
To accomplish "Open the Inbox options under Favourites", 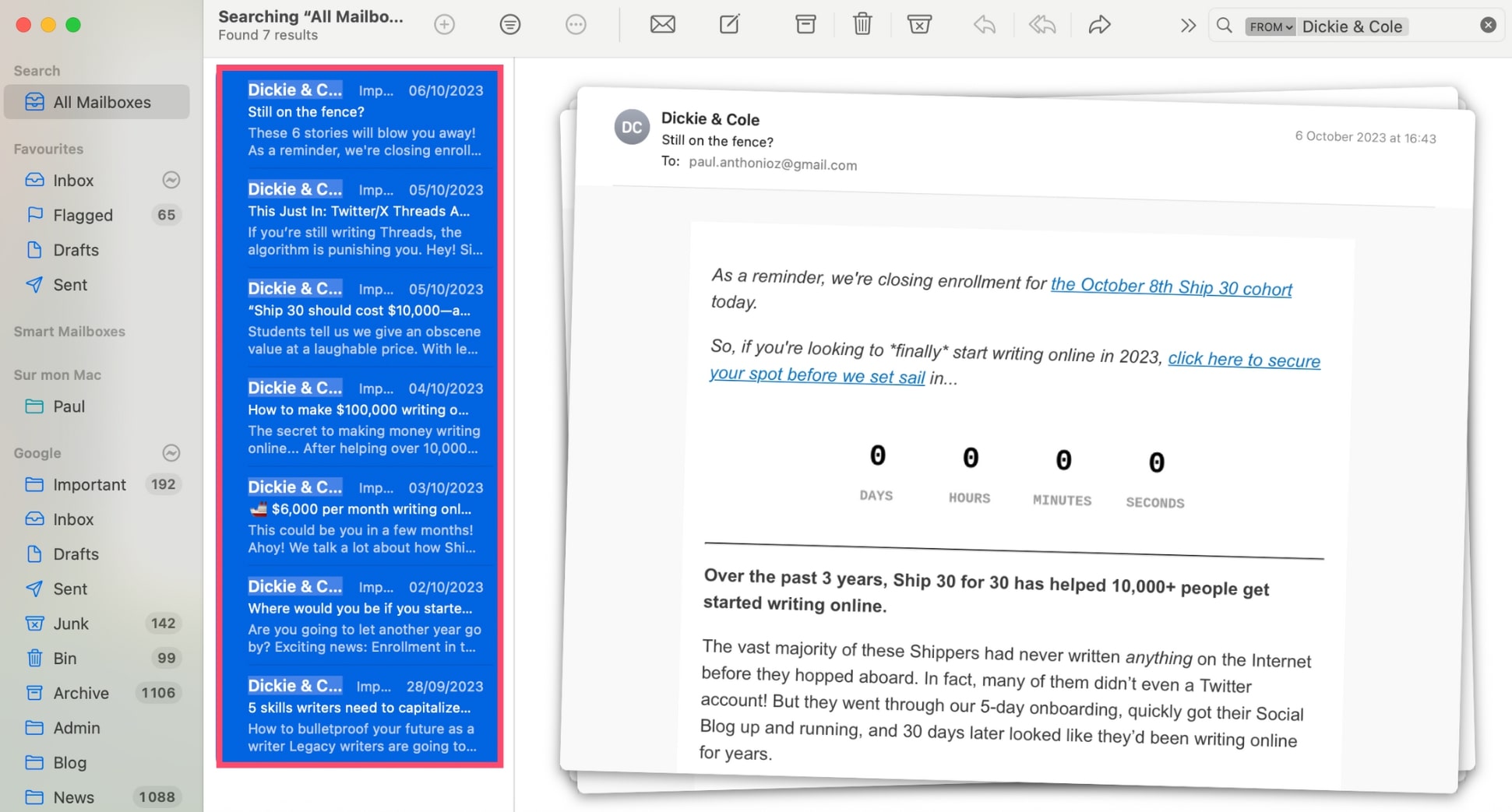I will click(171, 181).
